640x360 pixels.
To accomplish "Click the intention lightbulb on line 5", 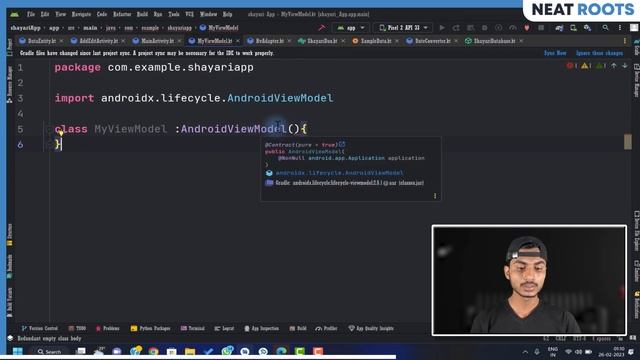I will 61,132.
